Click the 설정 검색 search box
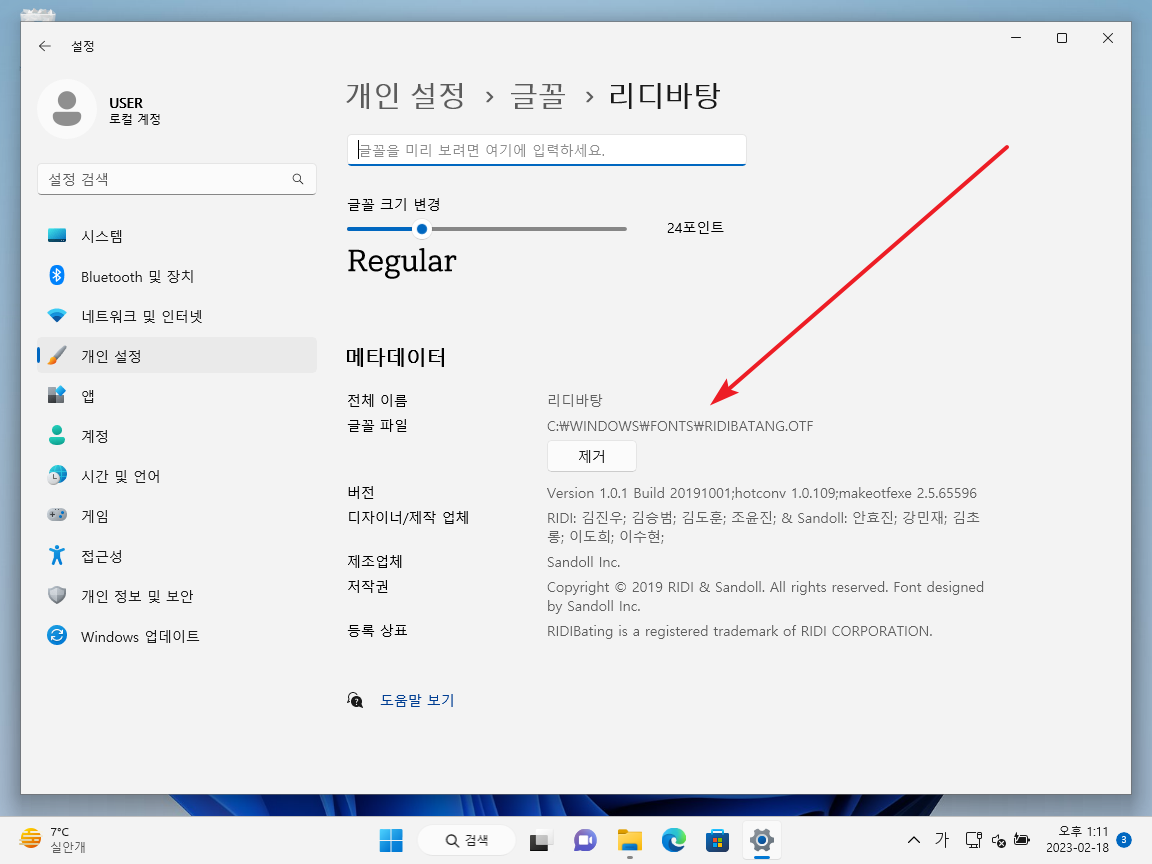This screenshot has width=1152, height=864. [x=177, y=179]
